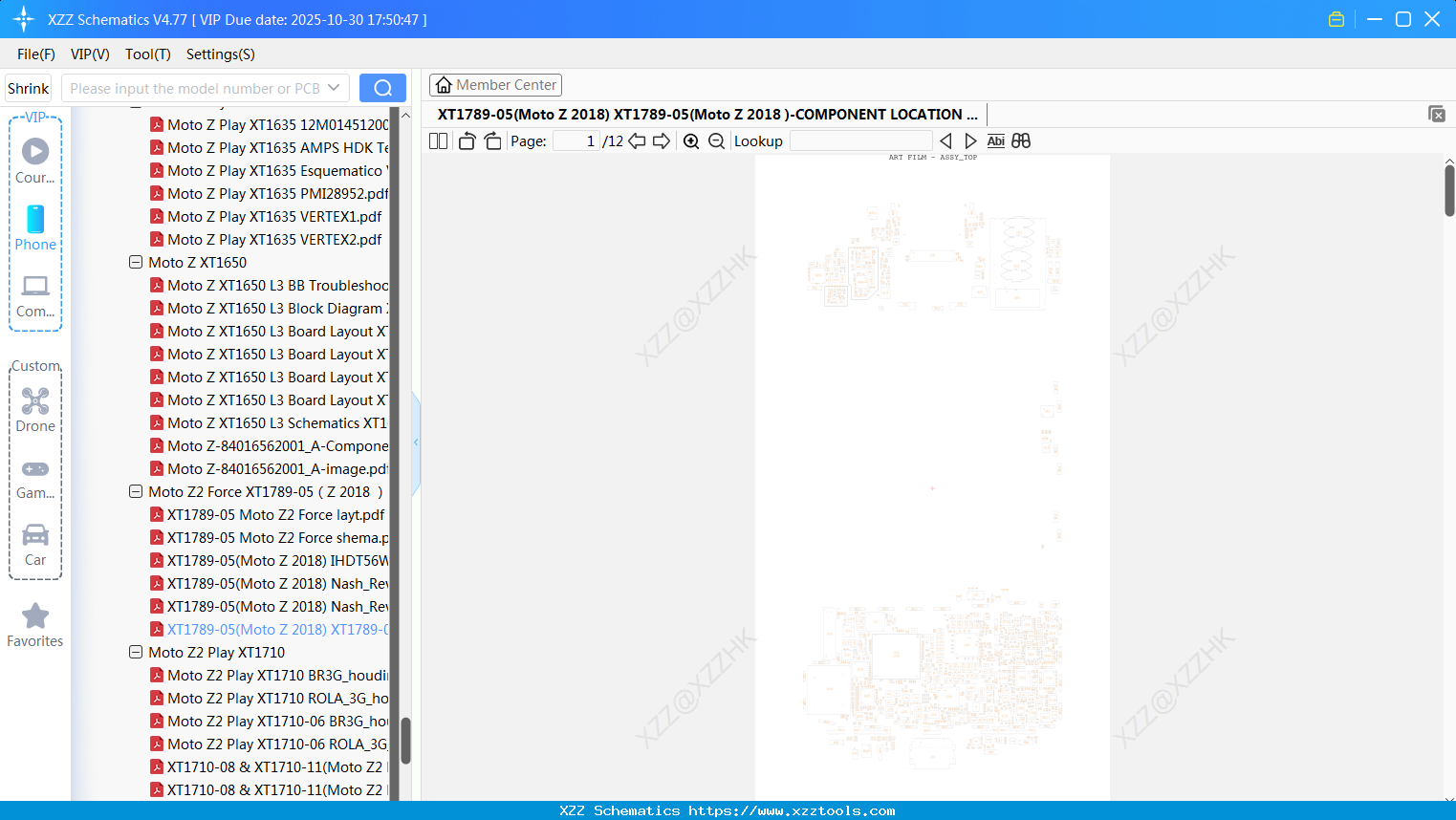Click the XZZ Schematics app logo
The image size is (1456, 820).
pos(24,19)
